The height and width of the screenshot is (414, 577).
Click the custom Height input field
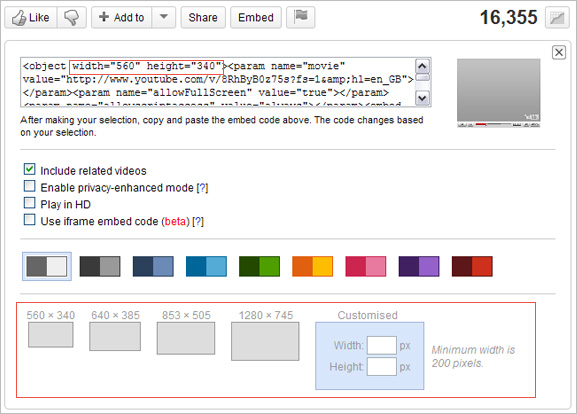[382, 367]
